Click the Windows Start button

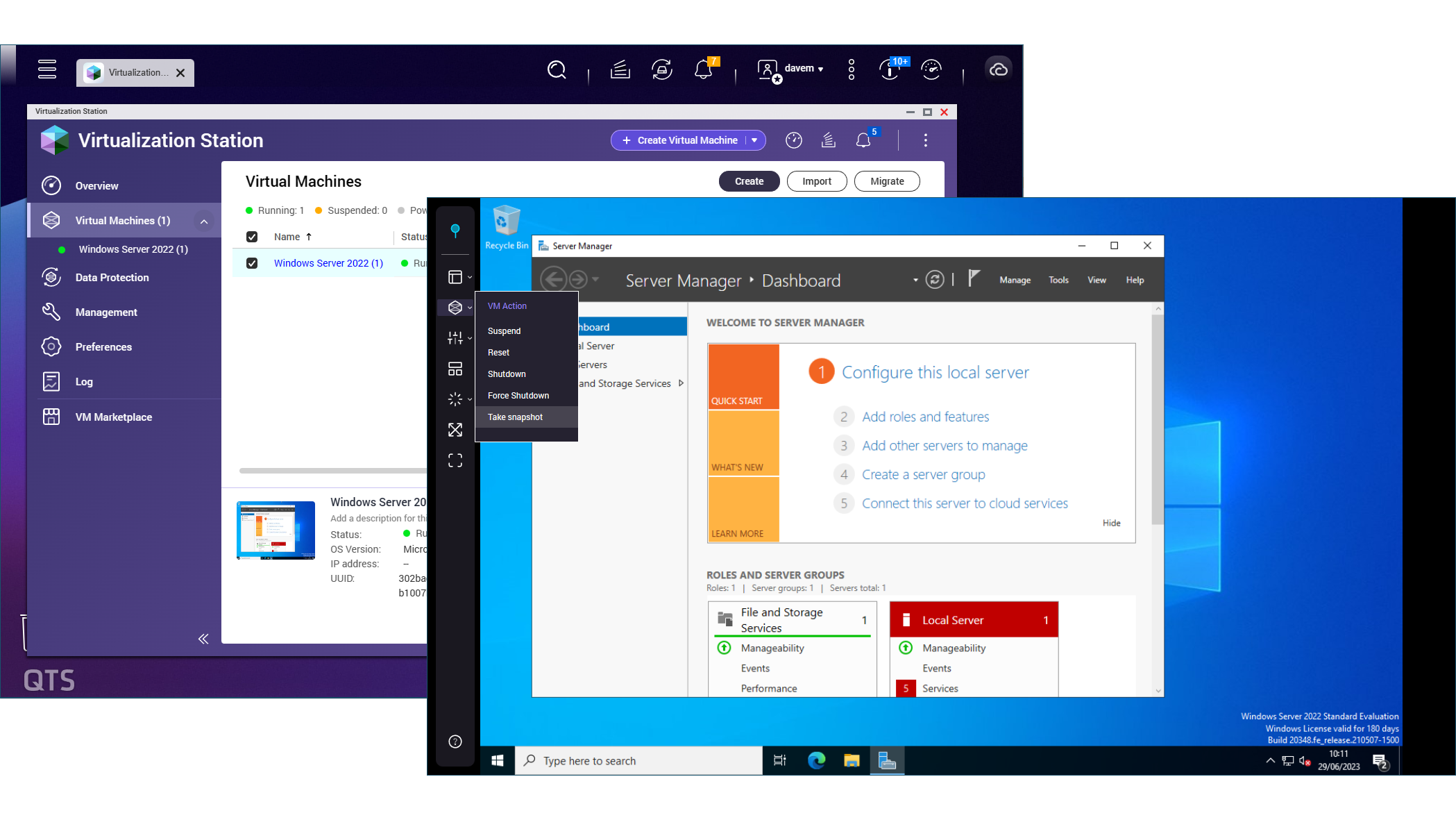498,760
